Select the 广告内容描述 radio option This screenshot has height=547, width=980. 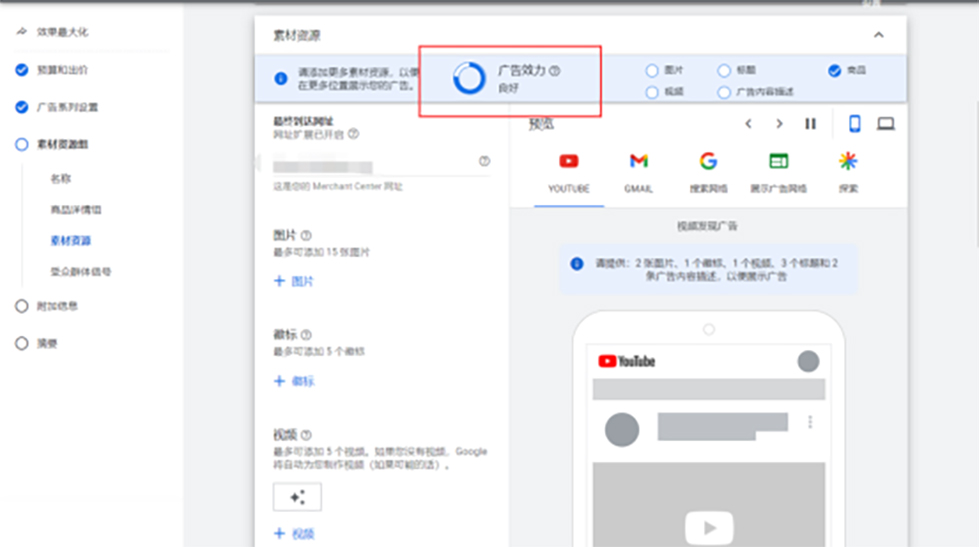pos(724,91)
